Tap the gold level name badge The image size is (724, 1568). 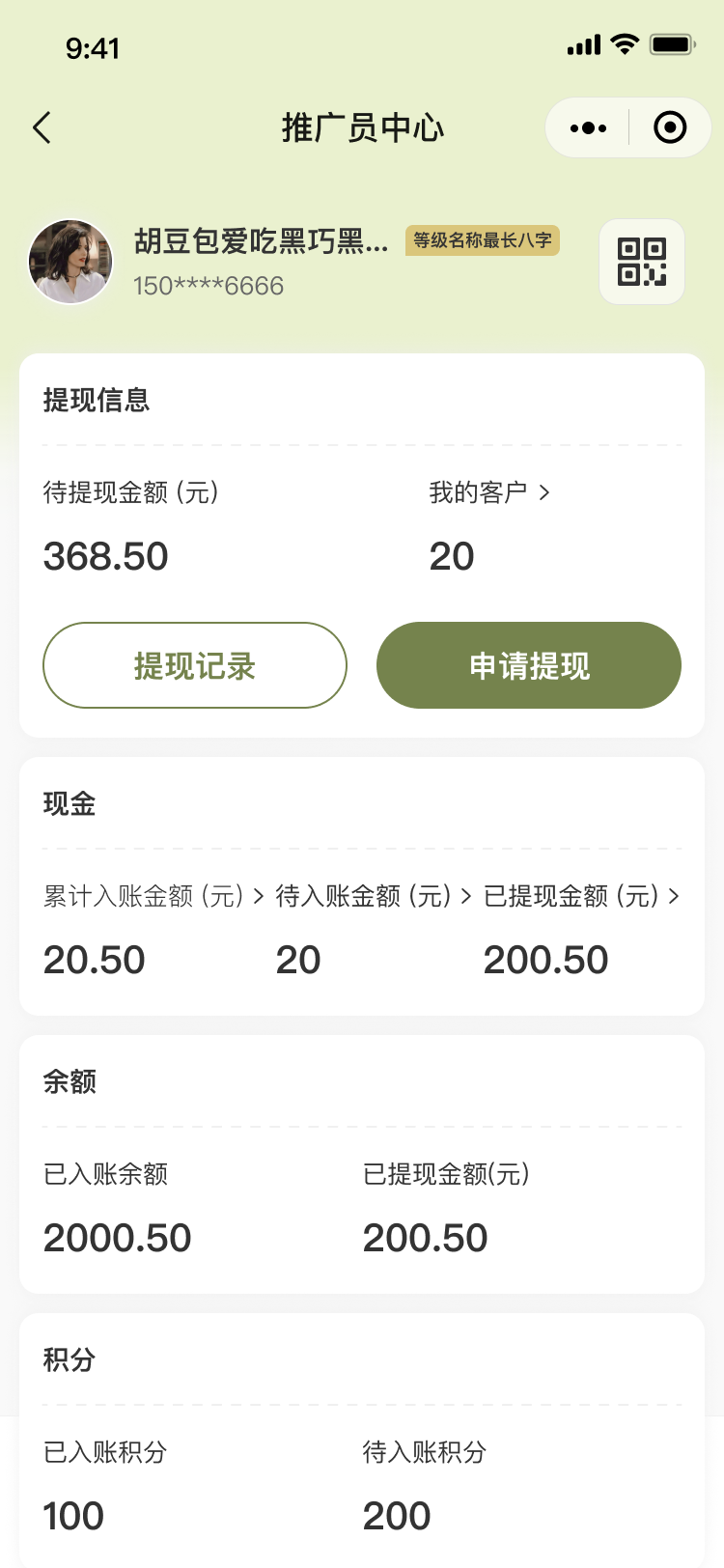pyautogui.click(x=483, y=240)
